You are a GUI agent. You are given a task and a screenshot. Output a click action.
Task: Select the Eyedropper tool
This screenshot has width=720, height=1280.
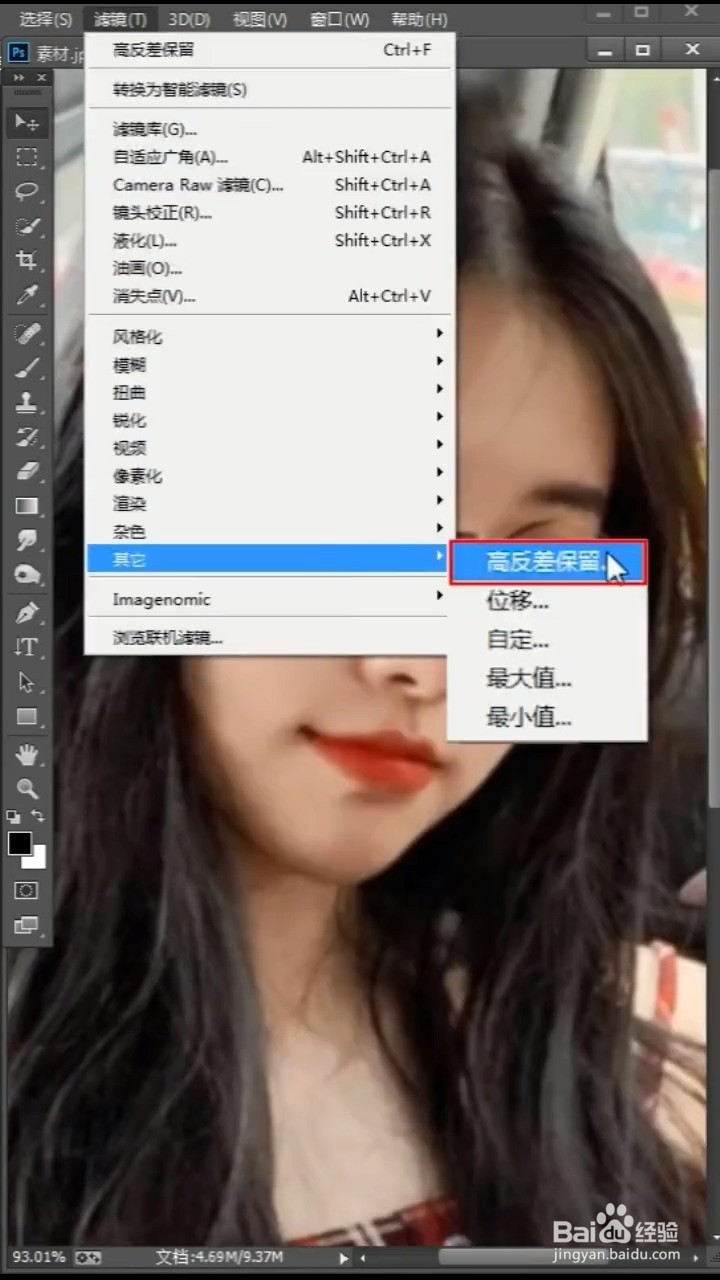[27, 295]
